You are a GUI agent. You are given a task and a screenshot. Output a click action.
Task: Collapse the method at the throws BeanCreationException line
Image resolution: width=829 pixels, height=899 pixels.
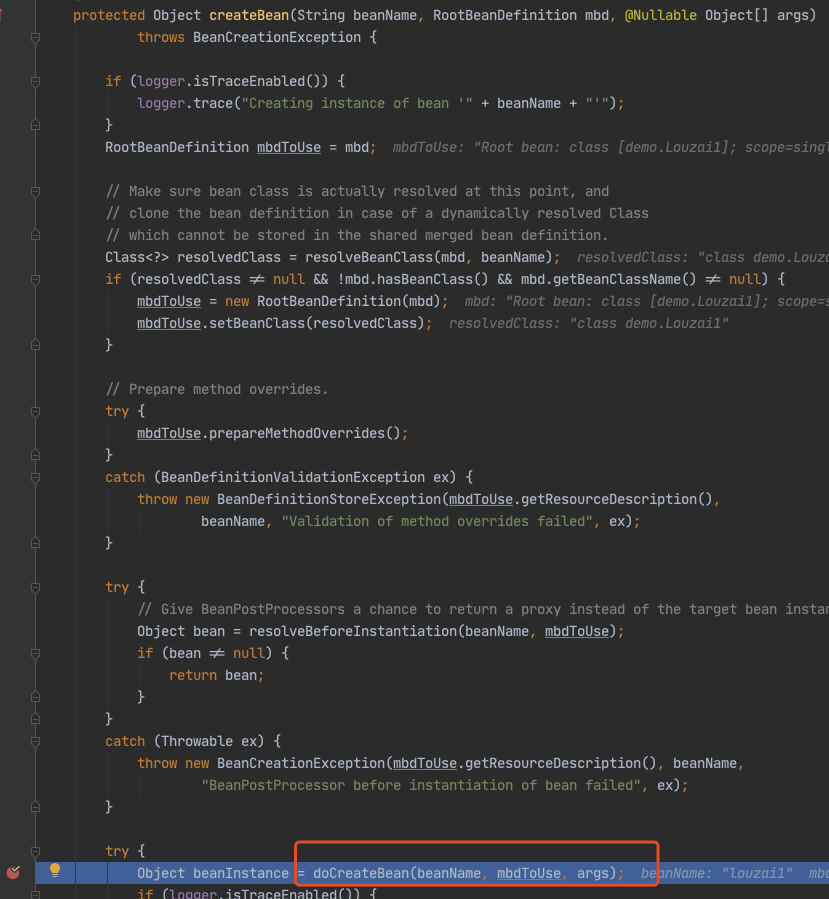click(x=36, y=38)
